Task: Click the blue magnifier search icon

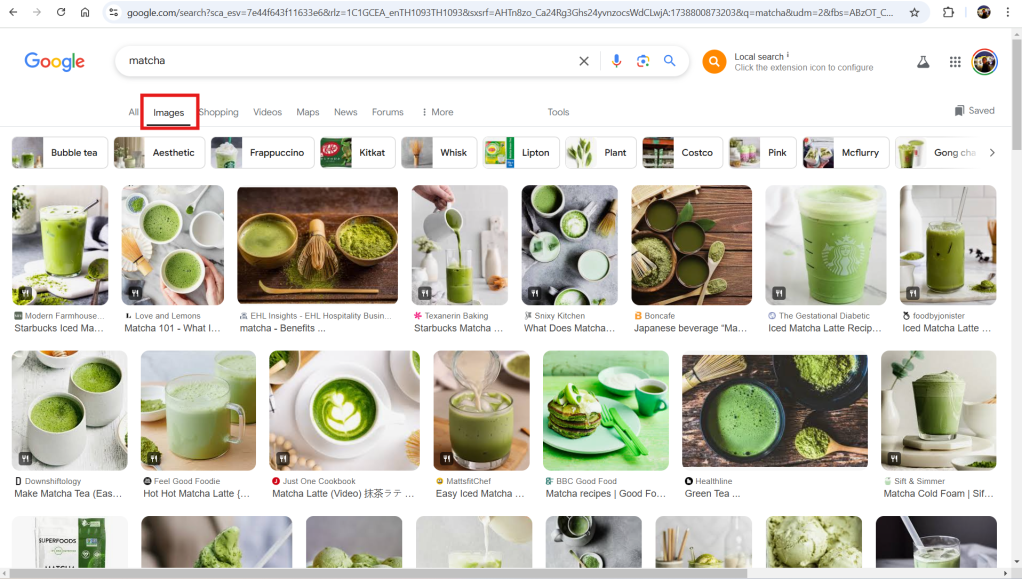Action: click(670, 61)
